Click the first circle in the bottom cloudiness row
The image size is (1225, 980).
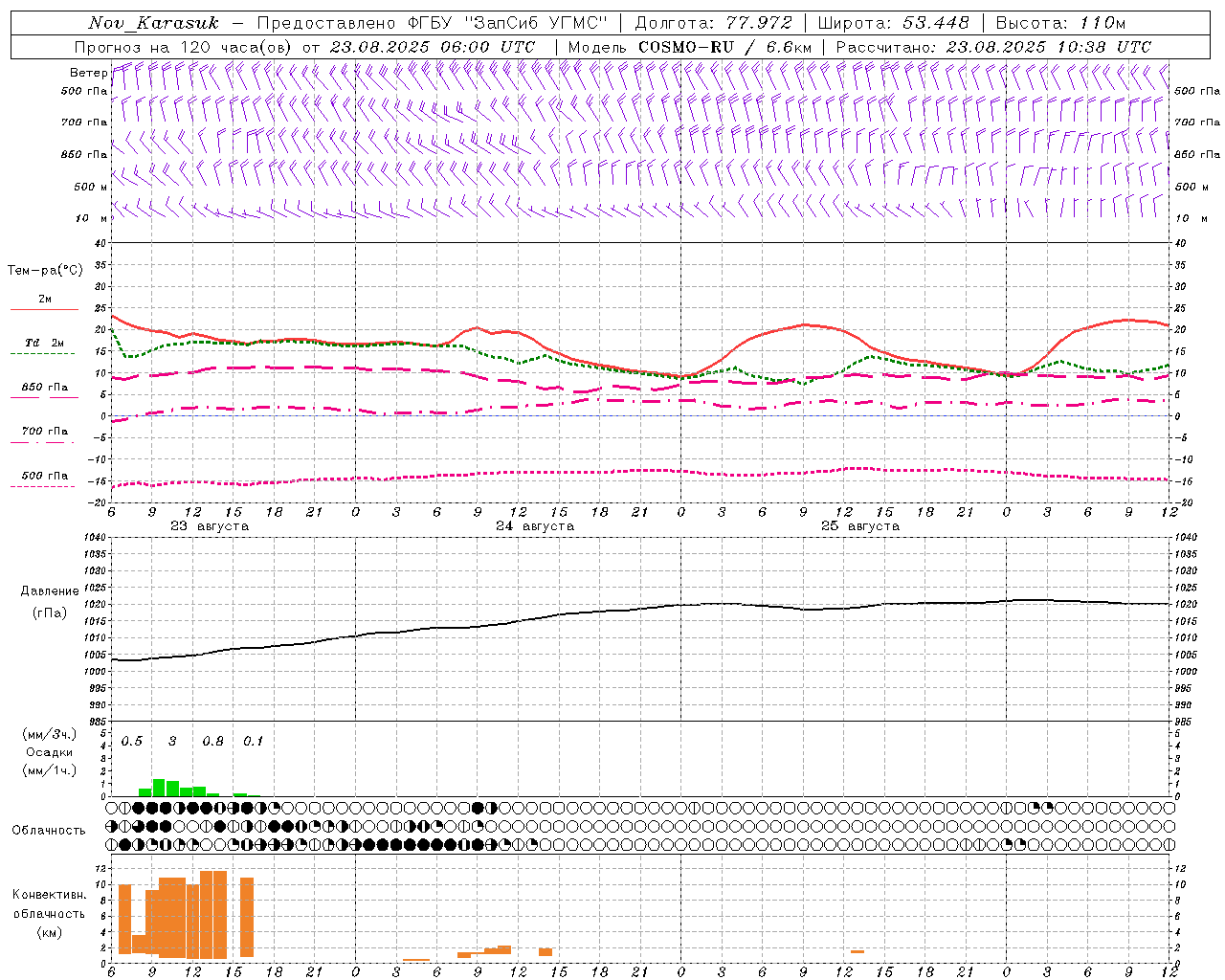tap(112, 845)
